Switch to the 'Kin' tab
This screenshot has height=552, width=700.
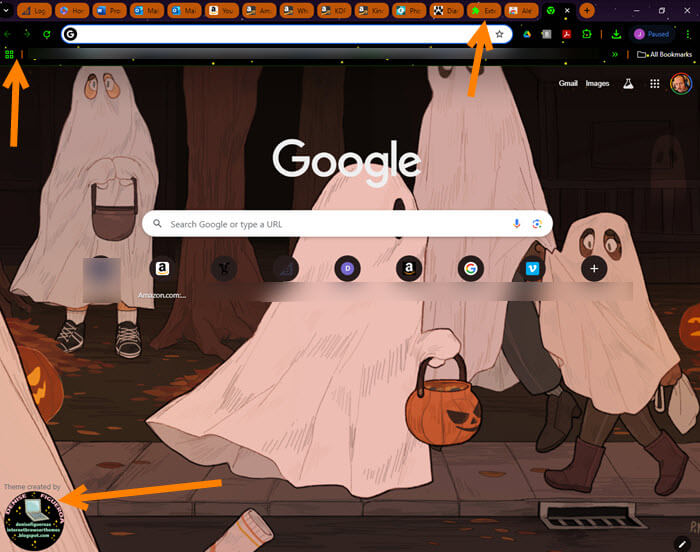click(371, 10)
